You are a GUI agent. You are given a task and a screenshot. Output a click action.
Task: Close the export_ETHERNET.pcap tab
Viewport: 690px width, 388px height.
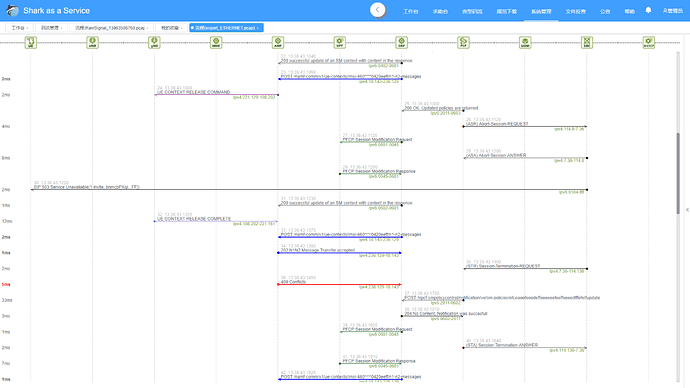point(257,28)
